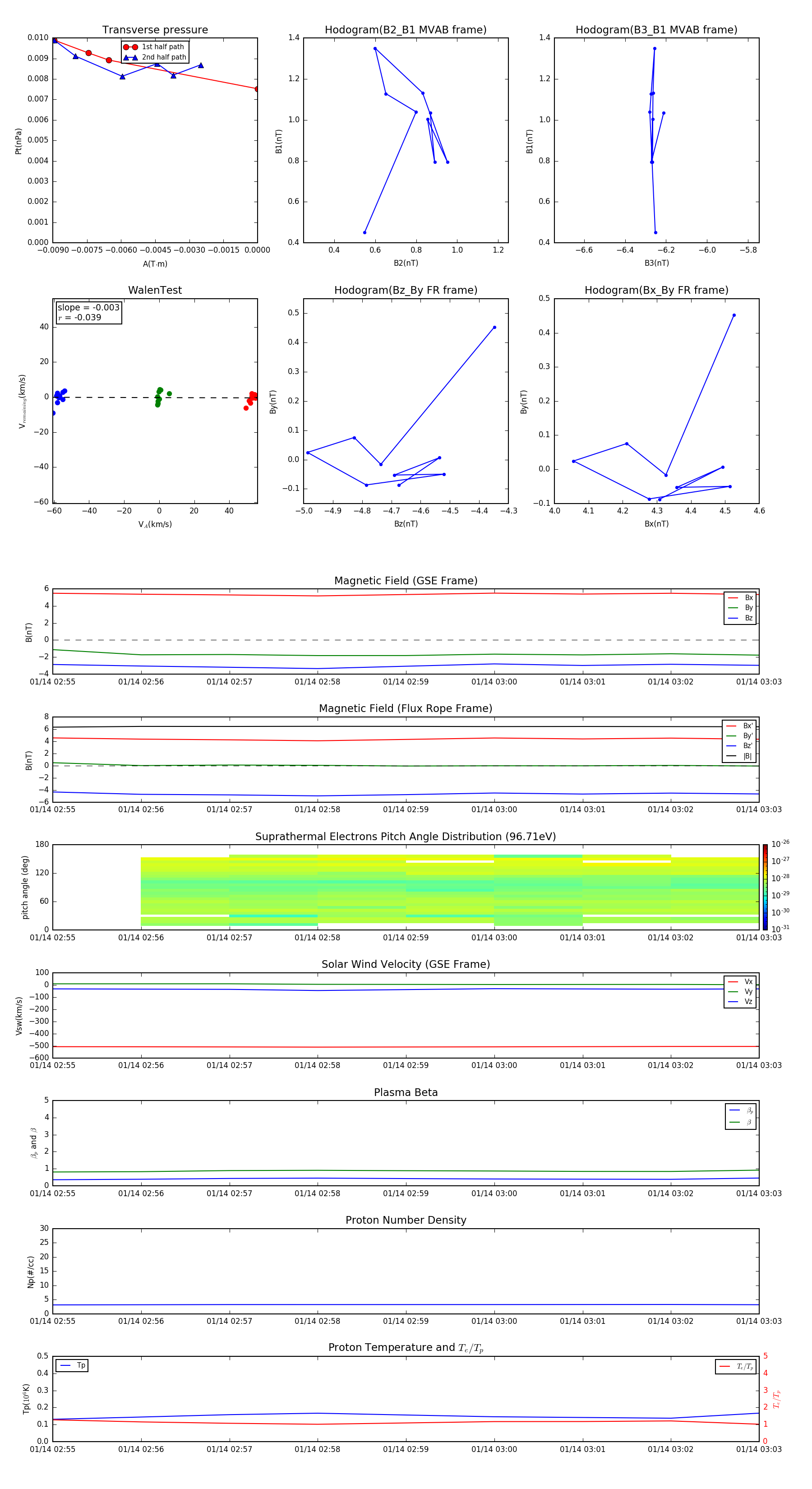Click the 'Bz(nT)' x-axis label
The image size is (812, 1489).
point(406,524)
